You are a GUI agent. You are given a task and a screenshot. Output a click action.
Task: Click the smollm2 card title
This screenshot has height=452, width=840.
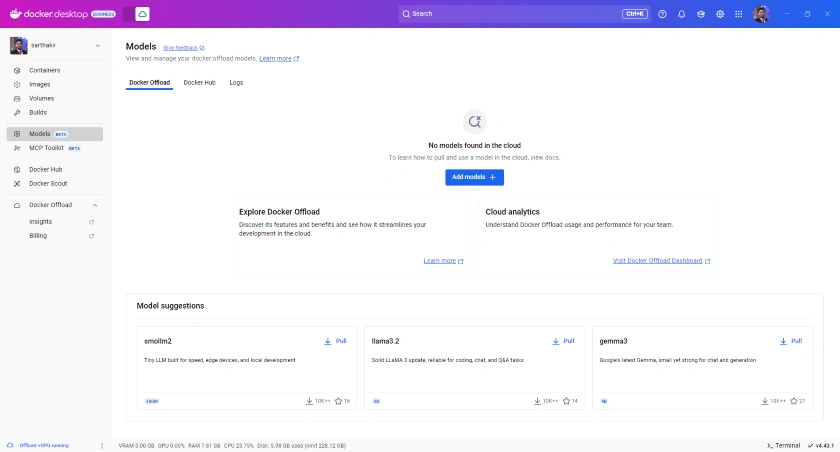click(x=158, y=341)
